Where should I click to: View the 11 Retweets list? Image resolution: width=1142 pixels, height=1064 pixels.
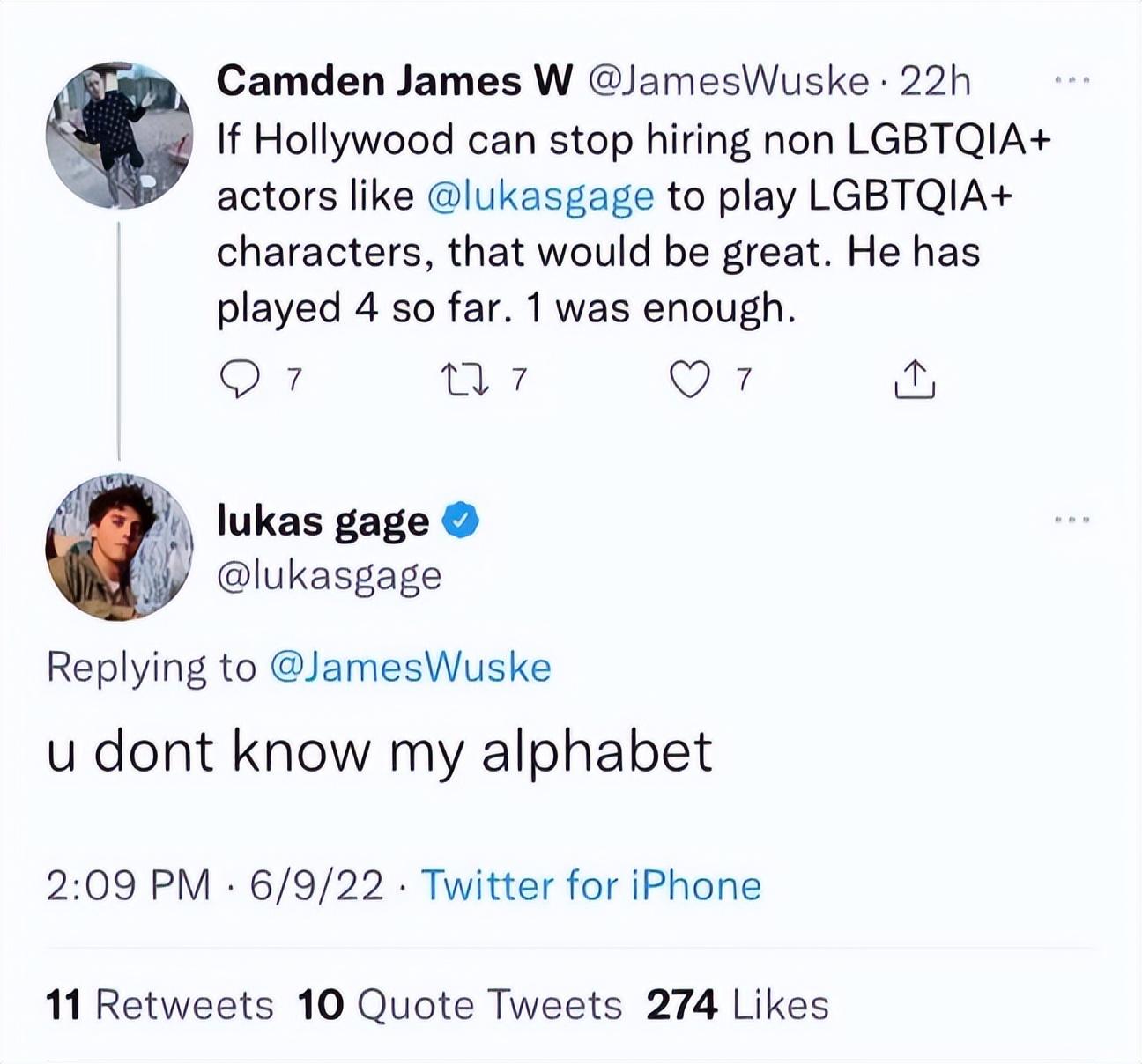pos(159,1004)
